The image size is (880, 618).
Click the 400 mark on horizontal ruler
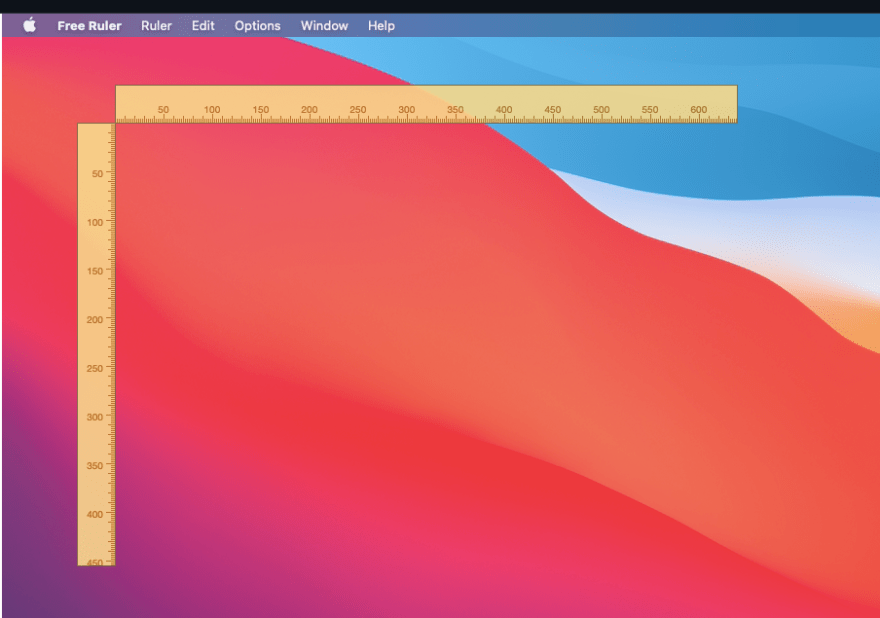[503, 109]
